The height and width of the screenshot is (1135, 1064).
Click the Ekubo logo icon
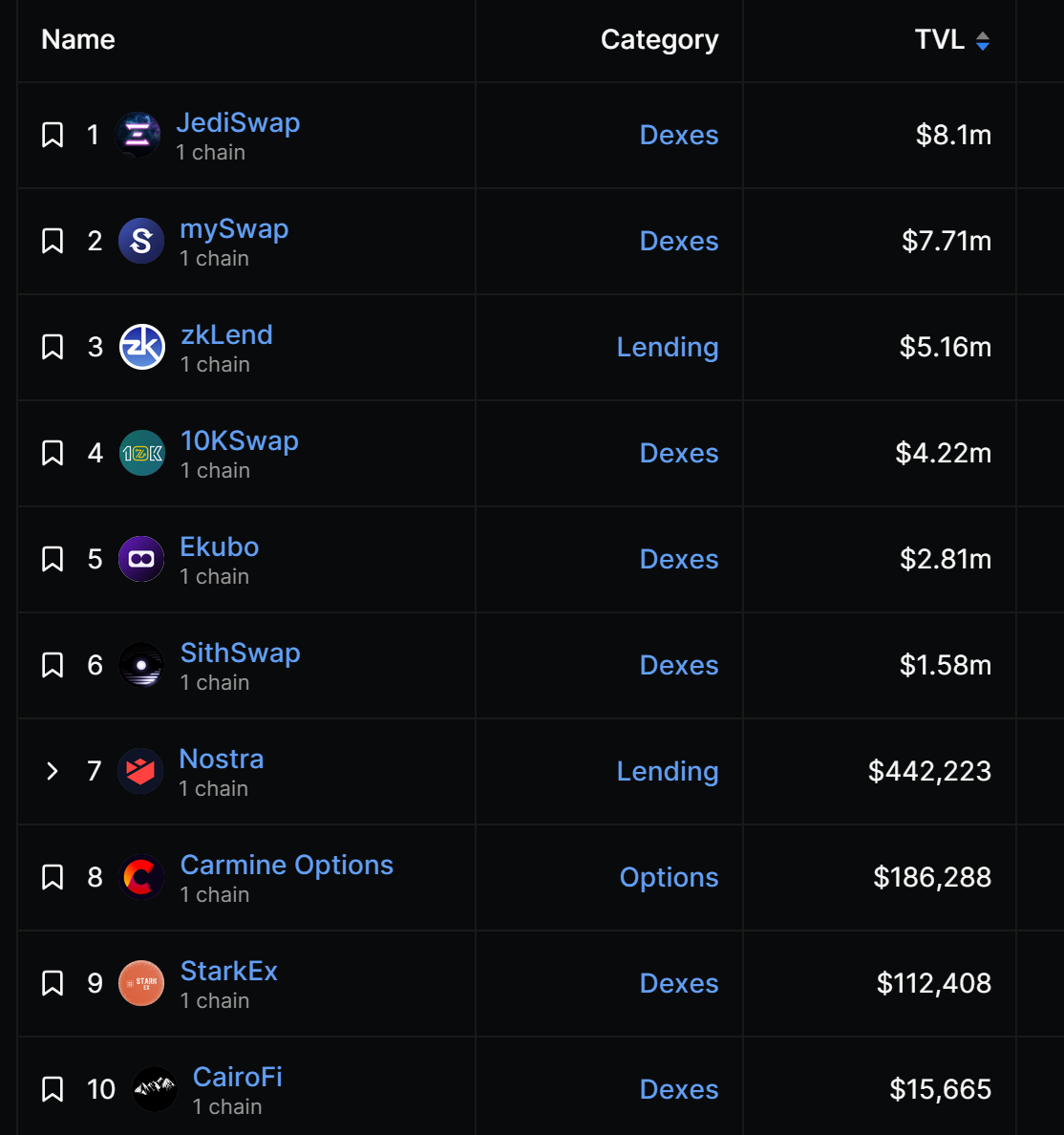click(x=141, y=559)
